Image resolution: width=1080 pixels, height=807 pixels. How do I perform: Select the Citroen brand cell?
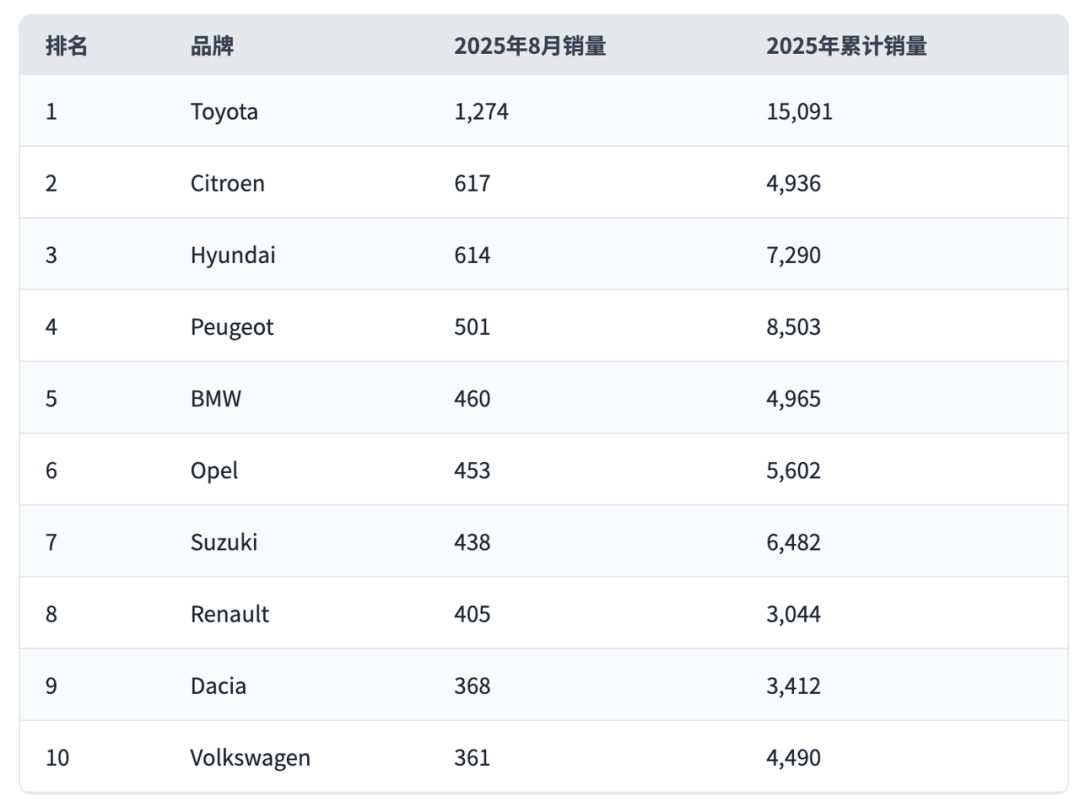tap(227, 183)
